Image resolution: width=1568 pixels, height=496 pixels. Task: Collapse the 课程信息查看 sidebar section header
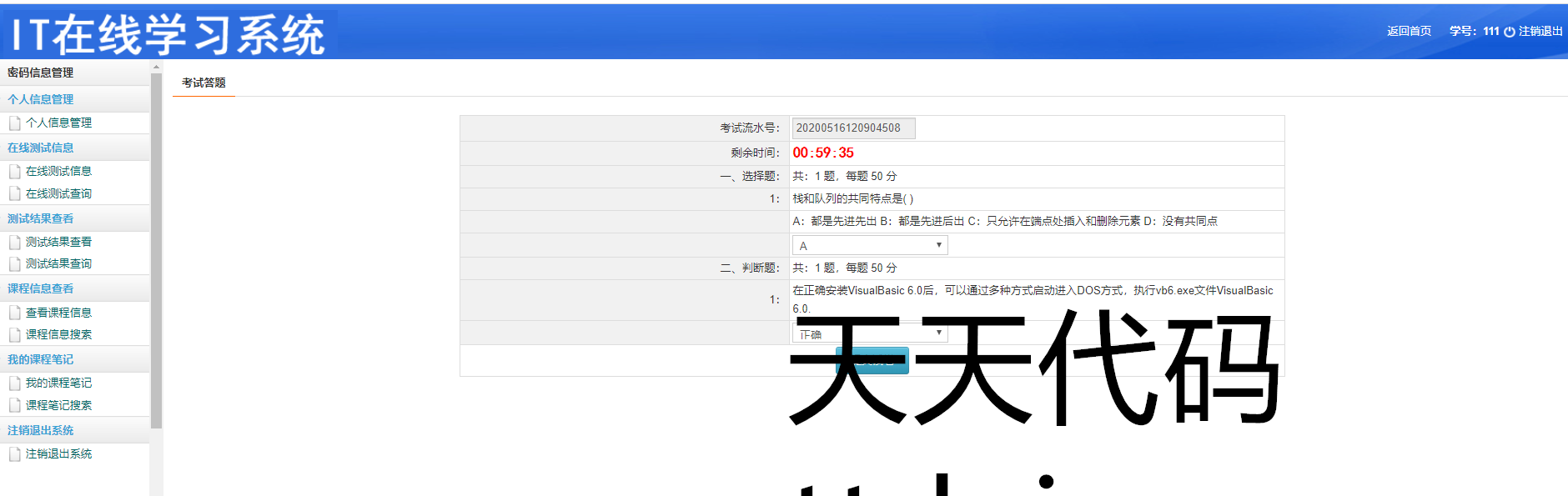tap(41, 288)
